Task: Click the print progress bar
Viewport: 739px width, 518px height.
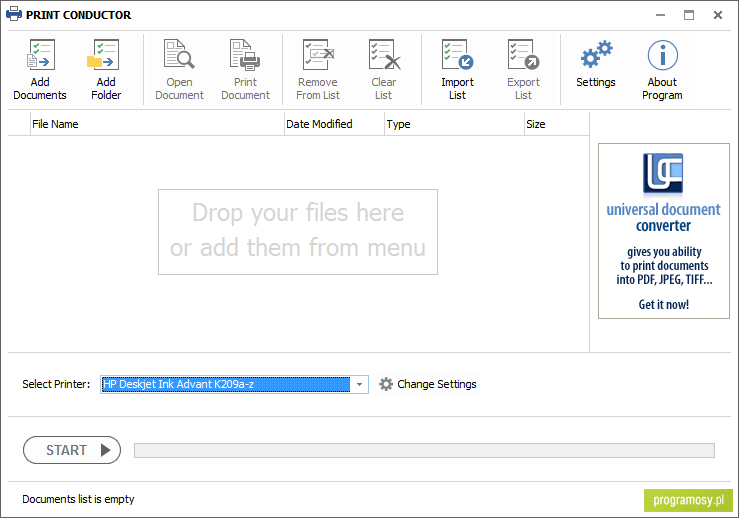Action: click(424, 450)
